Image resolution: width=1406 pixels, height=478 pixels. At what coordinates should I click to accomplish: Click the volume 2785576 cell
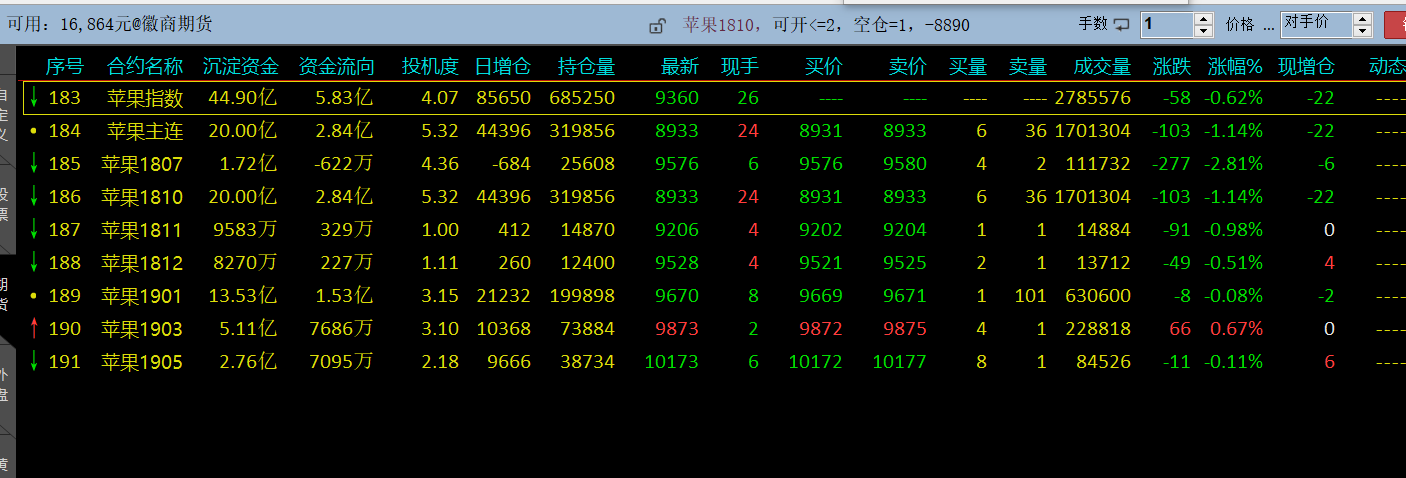point(1093,98)
